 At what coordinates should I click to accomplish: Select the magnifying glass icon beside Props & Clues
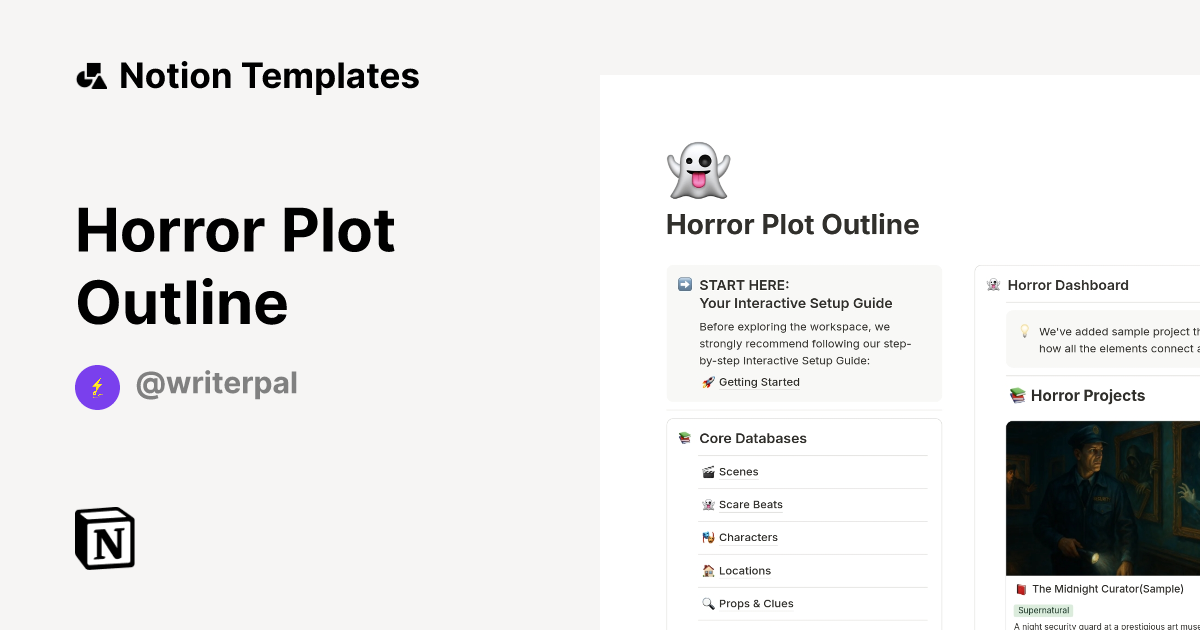[708, 603]
